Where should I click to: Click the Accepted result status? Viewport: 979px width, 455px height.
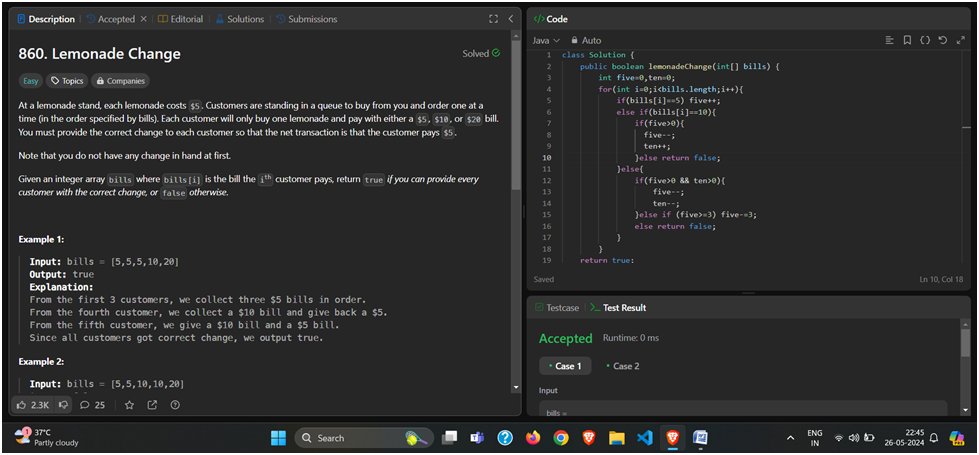pyautogui.click(x=566, y=338)
